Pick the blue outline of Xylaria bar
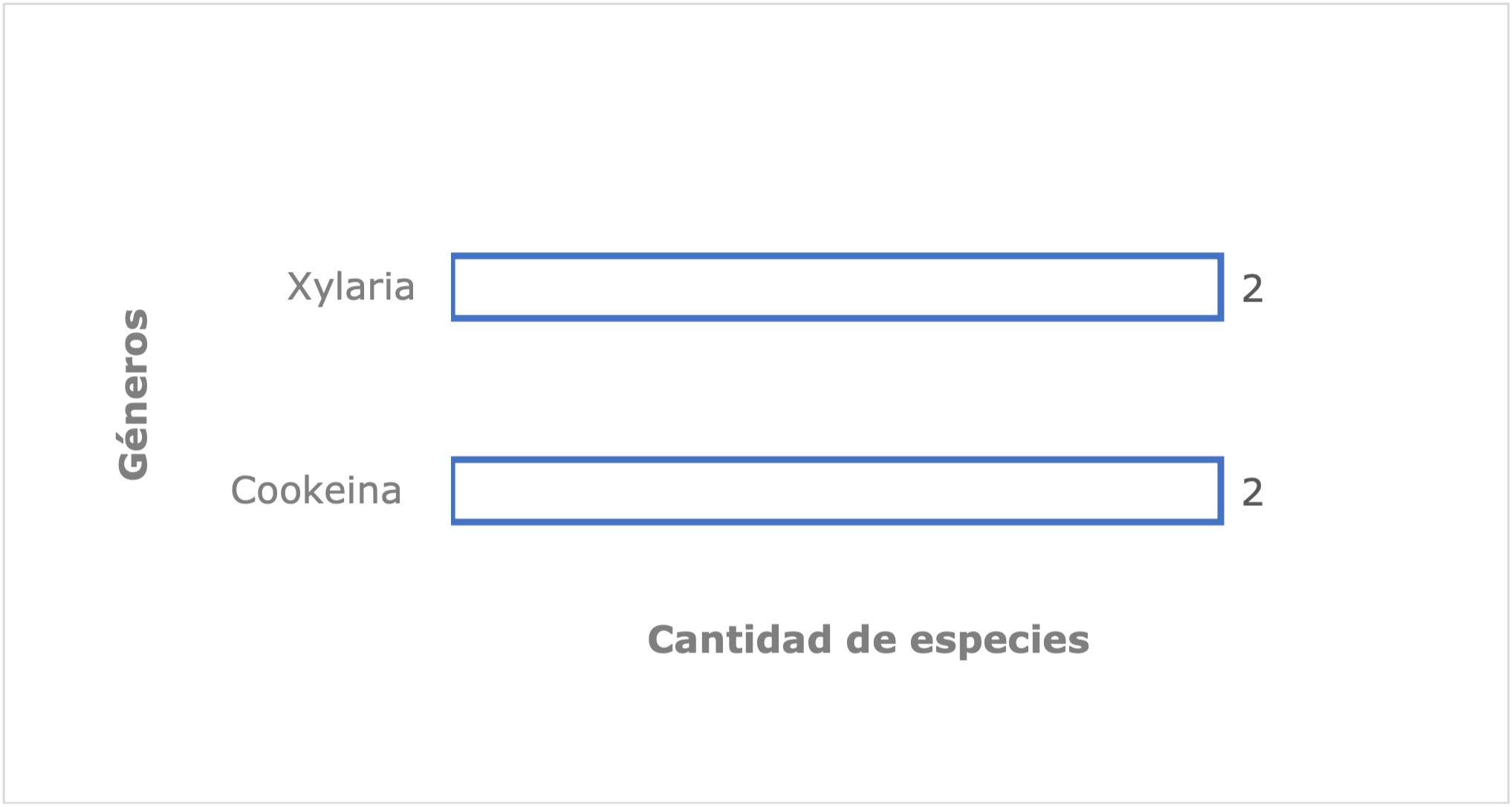 pyautogui.click(x=837, y=256)
